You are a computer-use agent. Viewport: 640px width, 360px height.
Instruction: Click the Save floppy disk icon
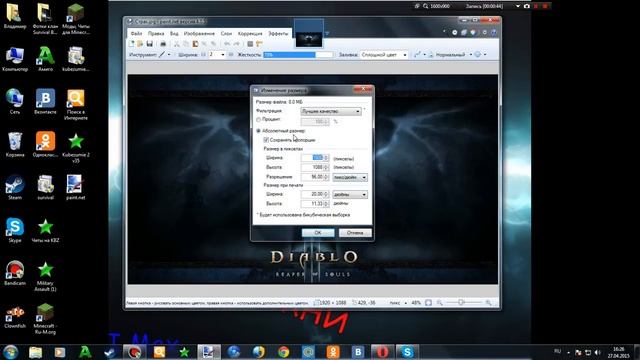(149, 44)
